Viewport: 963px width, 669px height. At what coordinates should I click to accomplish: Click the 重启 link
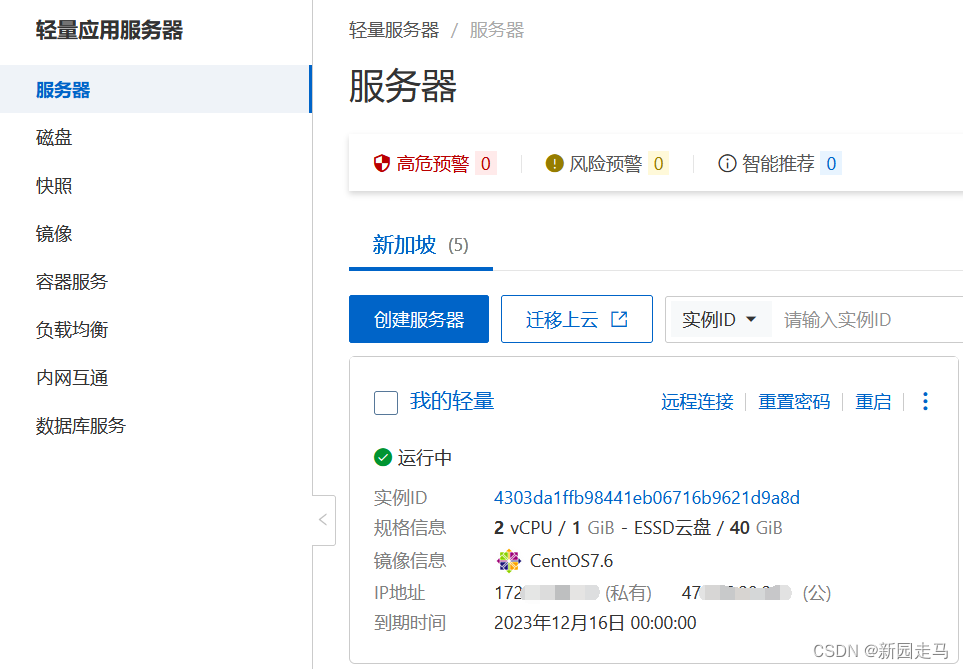click(873, 401)
